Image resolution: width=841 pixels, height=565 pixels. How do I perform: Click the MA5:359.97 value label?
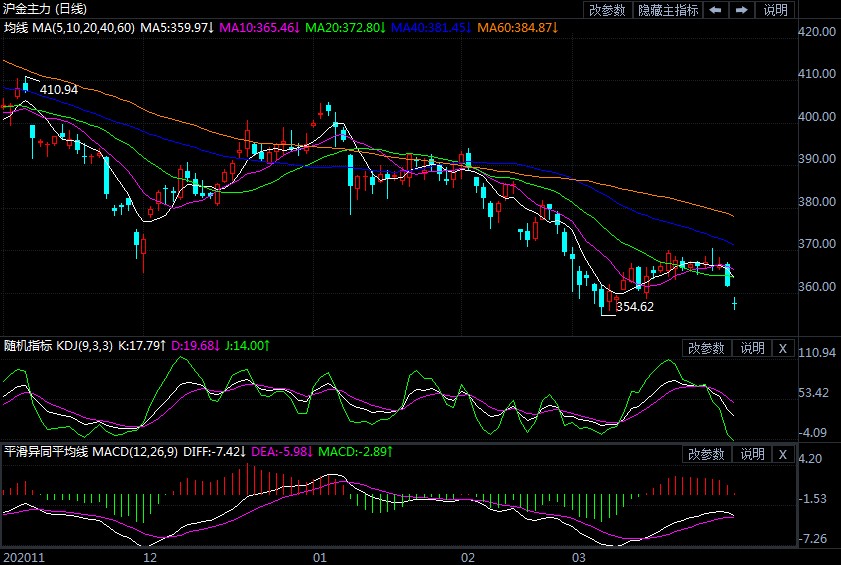[x=177, y=27]
